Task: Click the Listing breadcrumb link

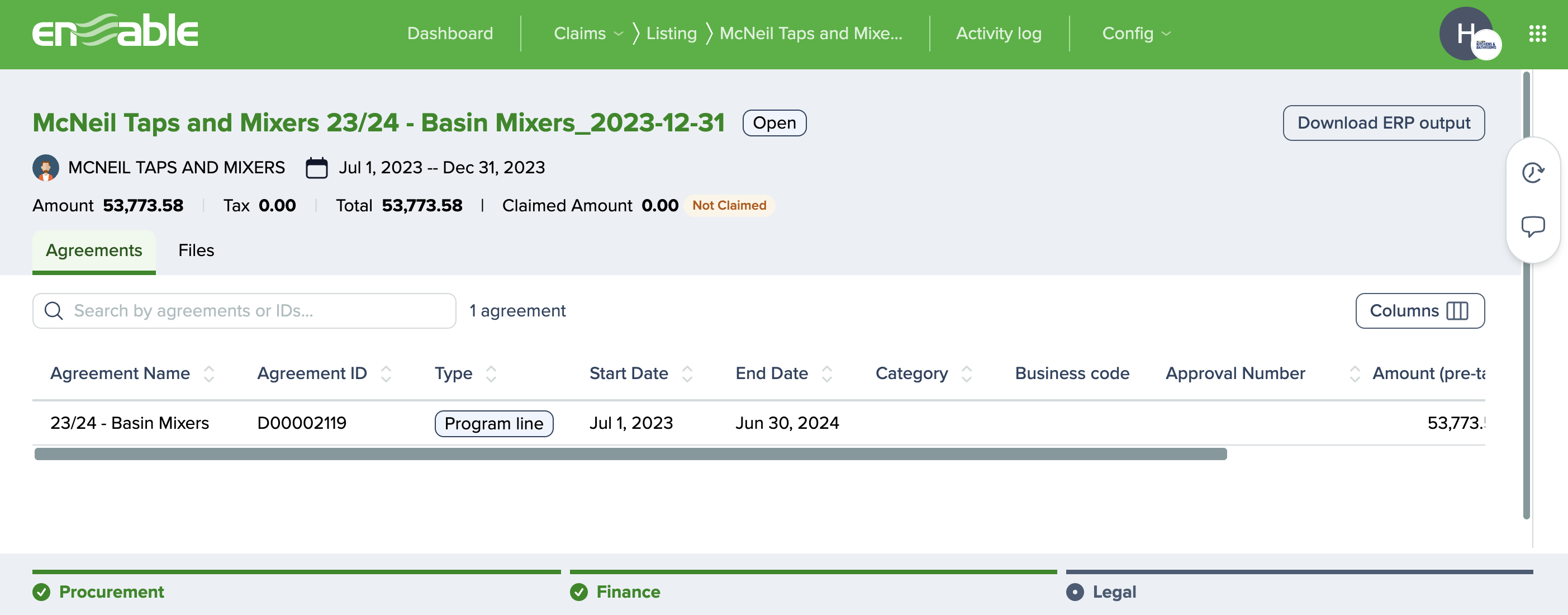Action: 671,34
